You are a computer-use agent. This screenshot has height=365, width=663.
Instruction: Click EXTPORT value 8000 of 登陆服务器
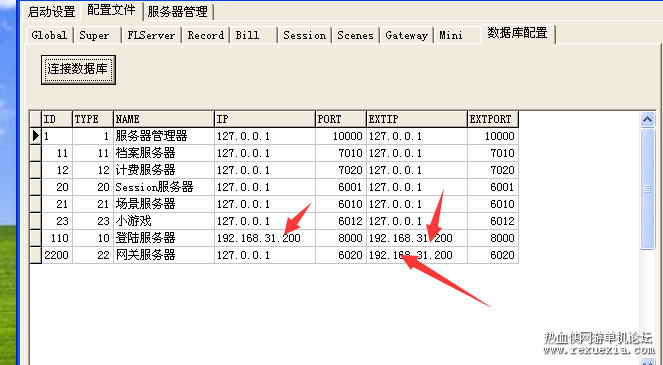coord(493,238)
